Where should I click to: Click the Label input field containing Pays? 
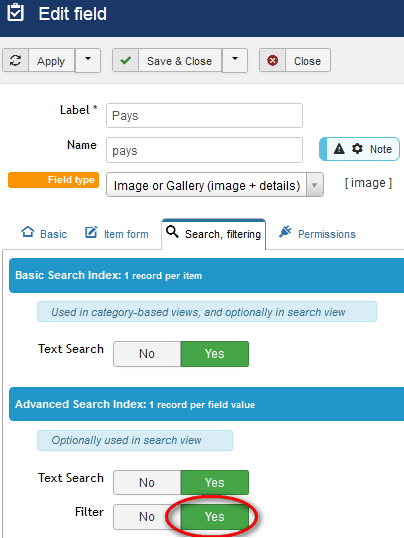point(204,116)
